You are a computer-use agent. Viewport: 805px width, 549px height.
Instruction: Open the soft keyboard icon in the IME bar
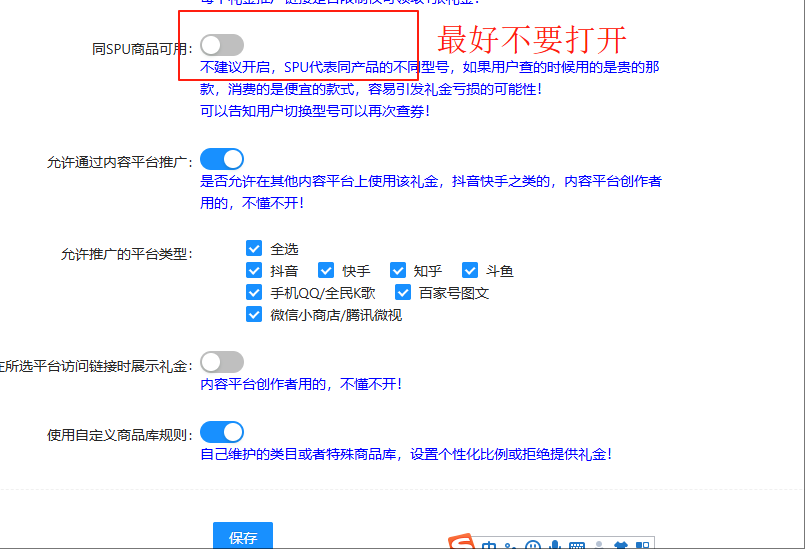click(x=576, y=546)
